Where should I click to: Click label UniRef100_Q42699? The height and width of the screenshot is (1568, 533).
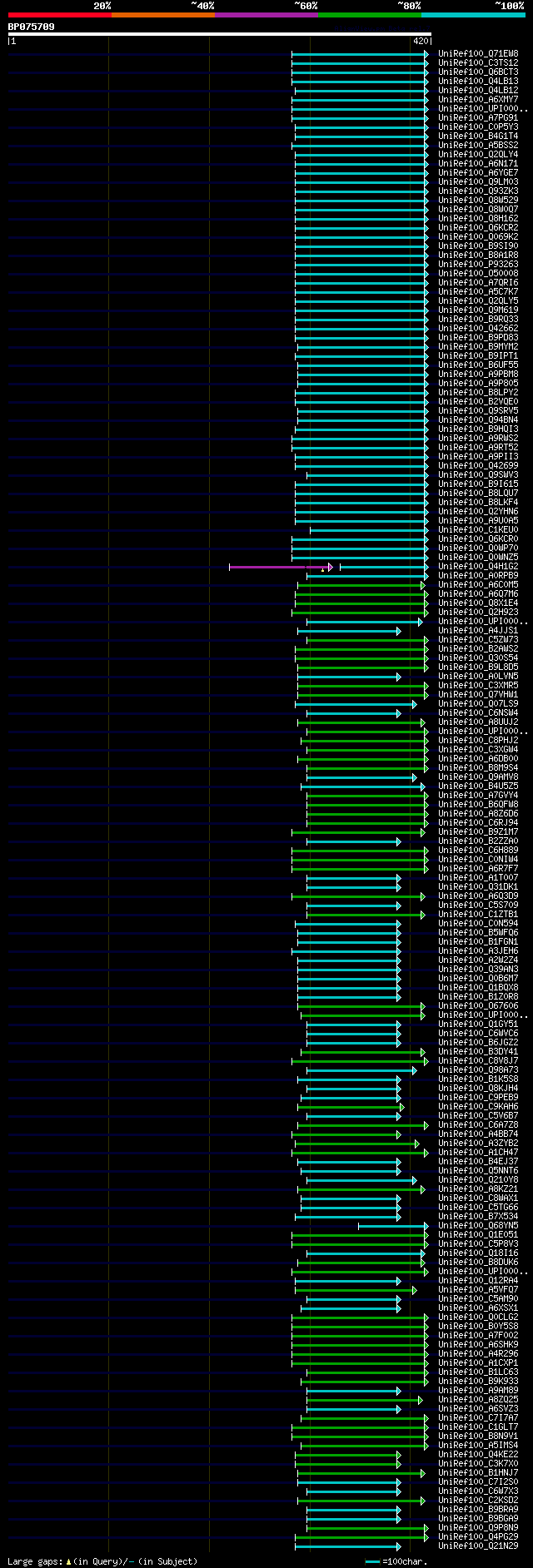tap(478, 466)
